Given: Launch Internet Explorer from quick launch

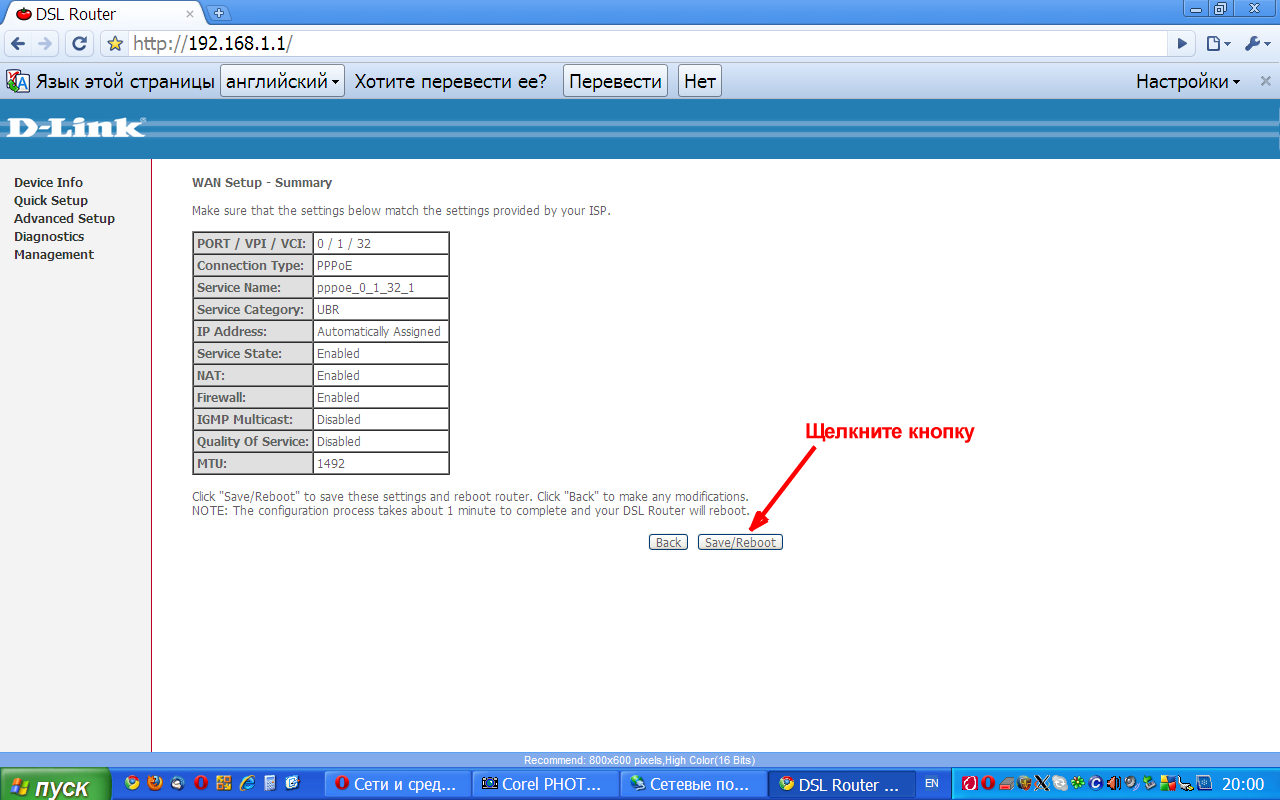Looking at the screenshot, I should (x=247, y=783).
